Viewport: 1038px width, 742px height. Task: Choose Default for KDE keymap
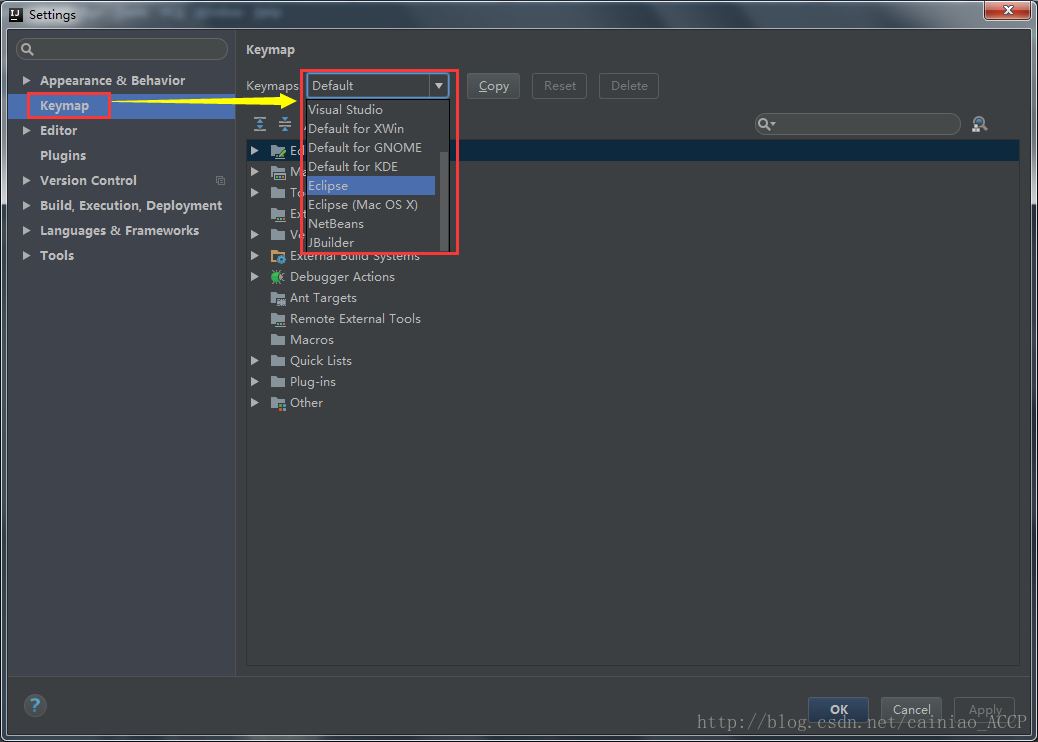tap(371, 167)
